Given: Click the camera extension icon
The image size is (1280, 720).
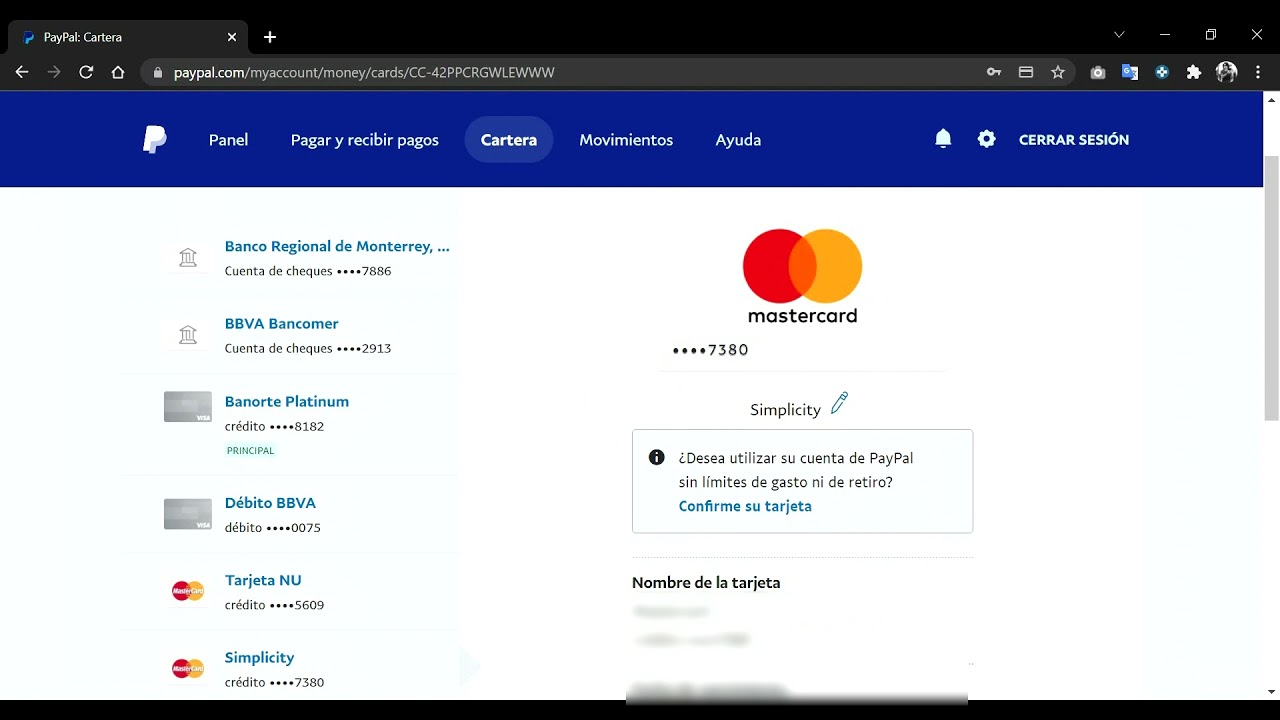Looking at the screenshot, I should (1098, 72).
